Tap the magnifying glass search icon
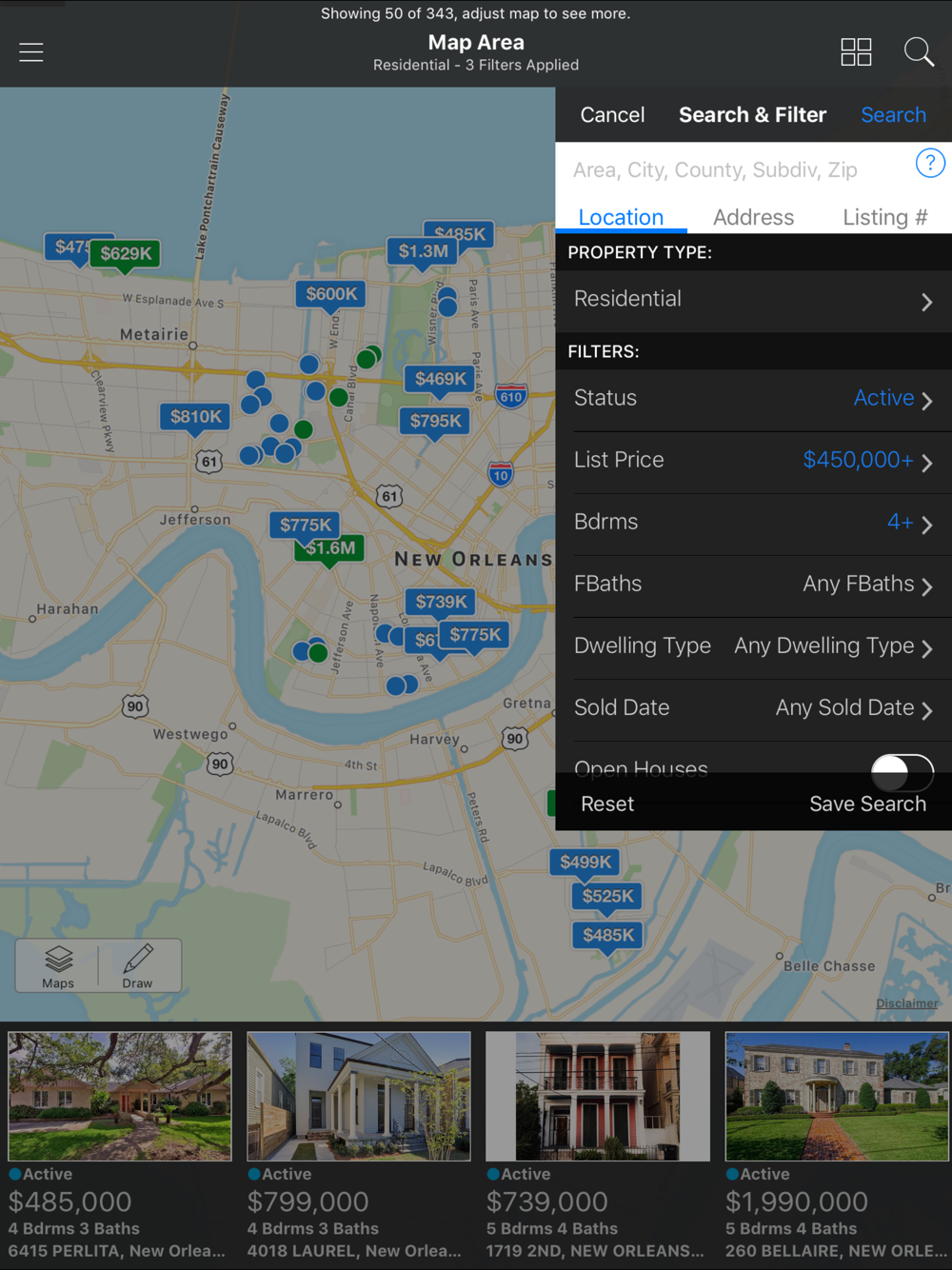The height and width of the screenshot is (1270, 952). coord(918,52)
